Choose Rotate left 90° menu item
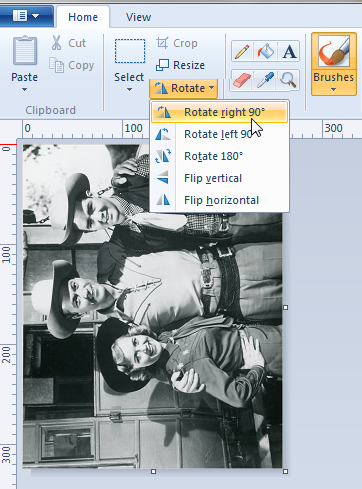The height and width of the screenshot is (489, 362). (219, 134)
